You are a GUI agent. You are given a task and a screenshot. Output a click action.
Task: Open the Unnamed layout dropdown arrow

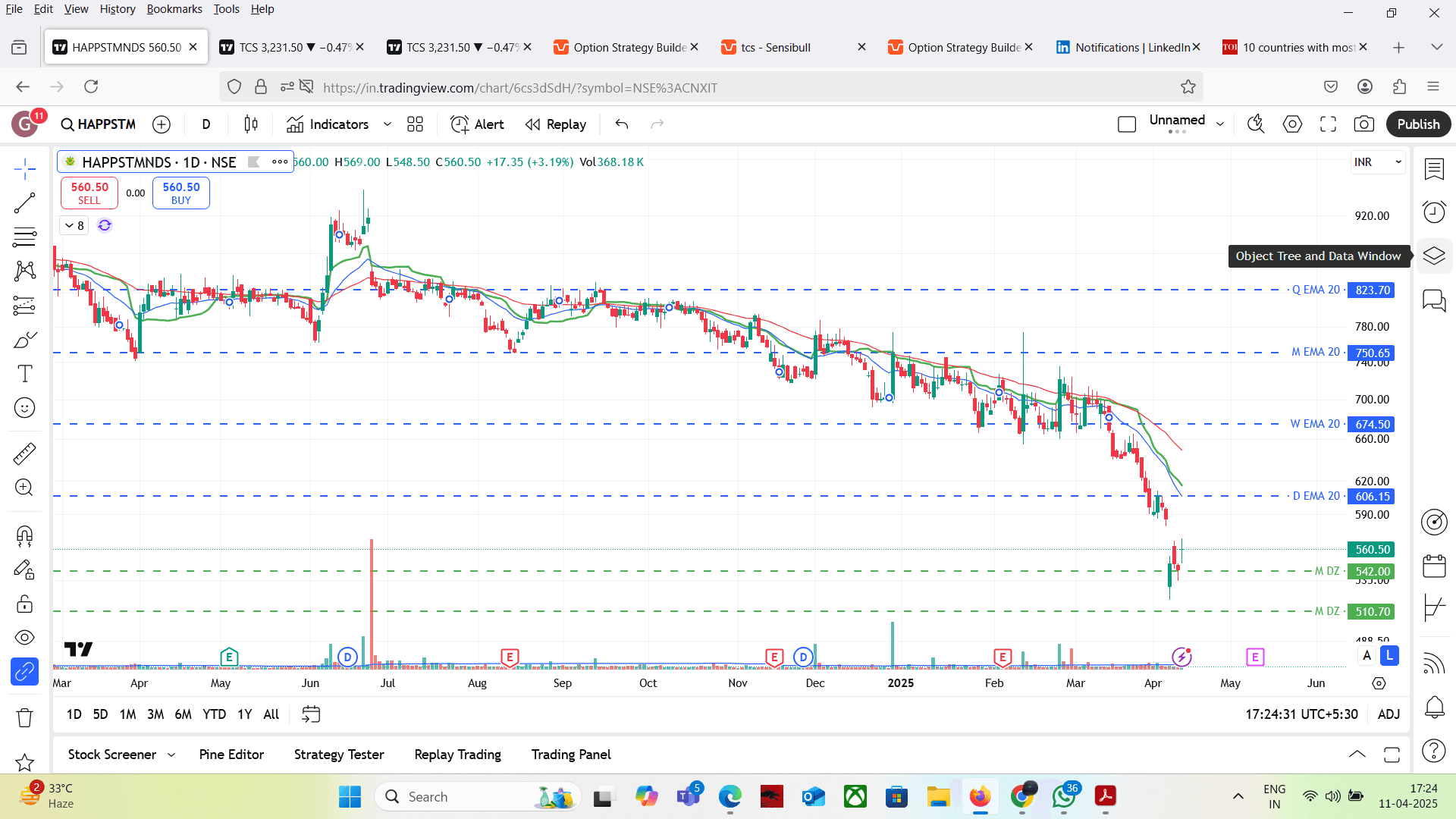pos(1220,124)
